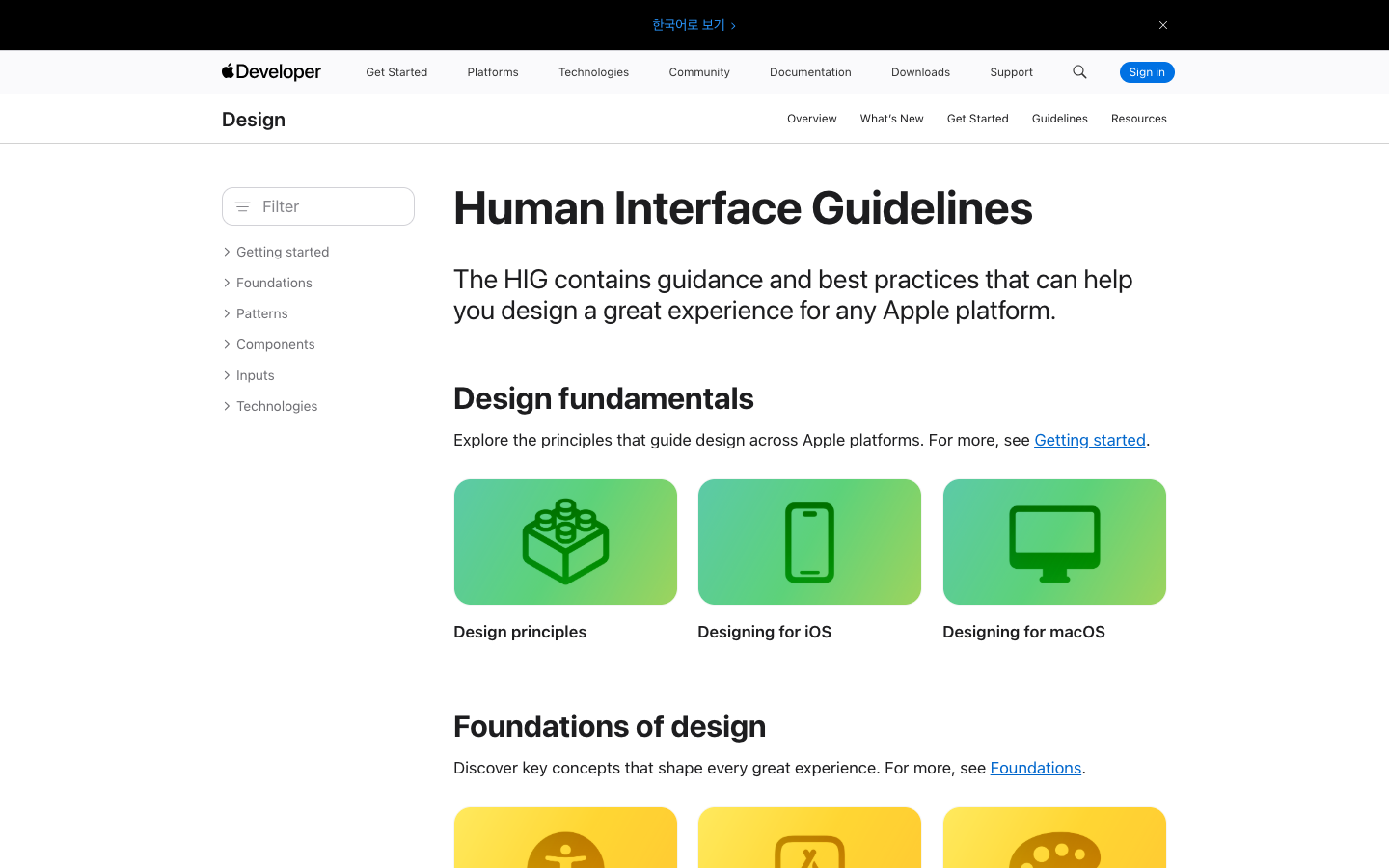1389x868 pixels.
Task: Select the Technologies sidebar label
Action: coord(277,406)
